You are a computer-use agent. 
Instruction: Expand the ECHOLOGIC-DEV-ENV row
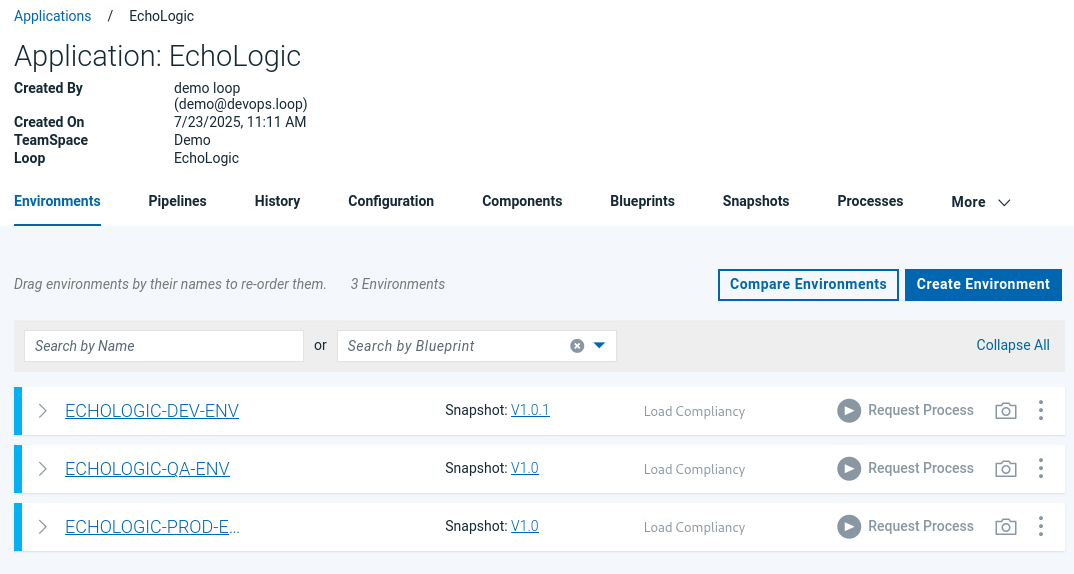click(42, 411)
